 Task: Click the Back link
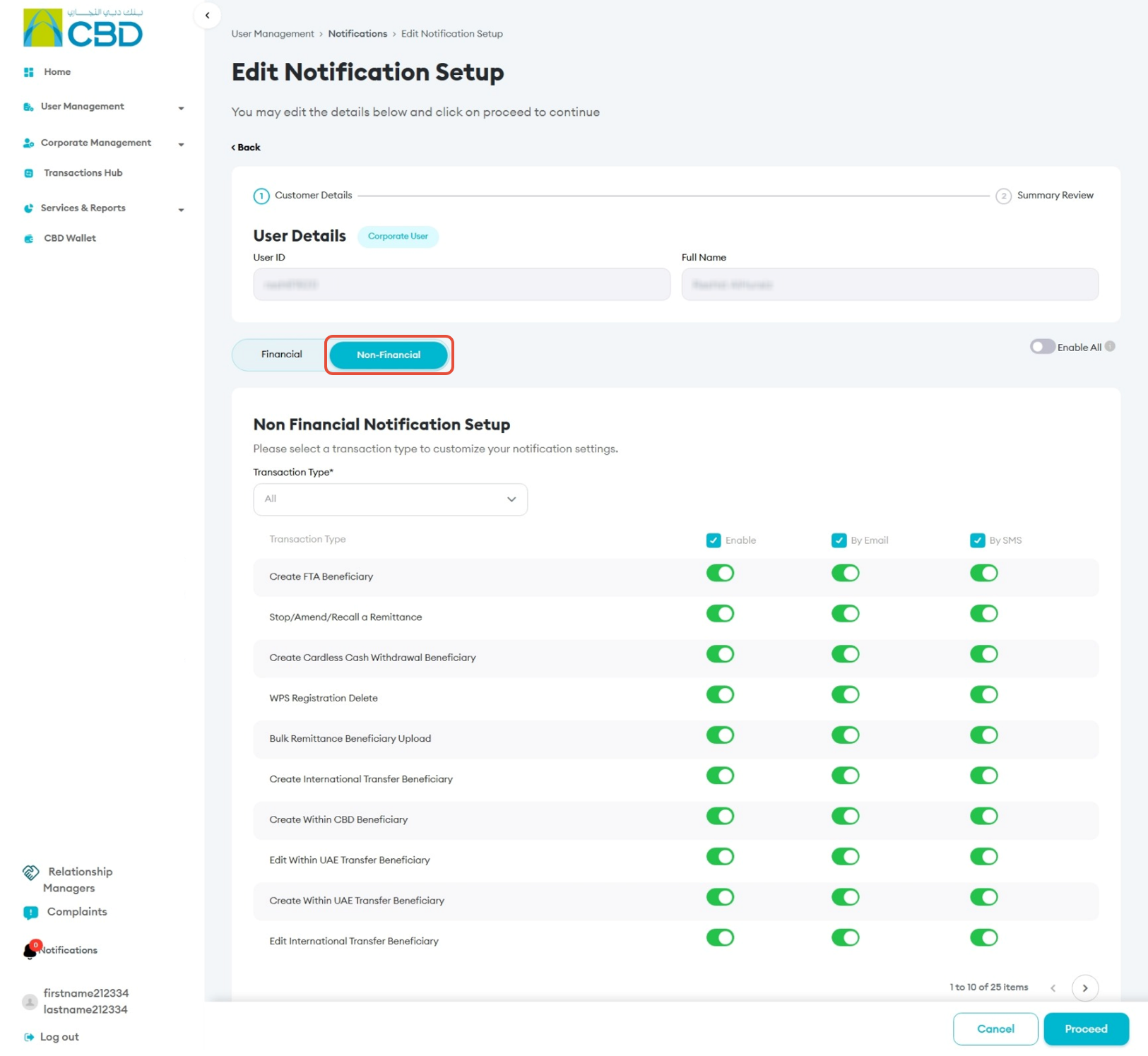tap(246, 148)
